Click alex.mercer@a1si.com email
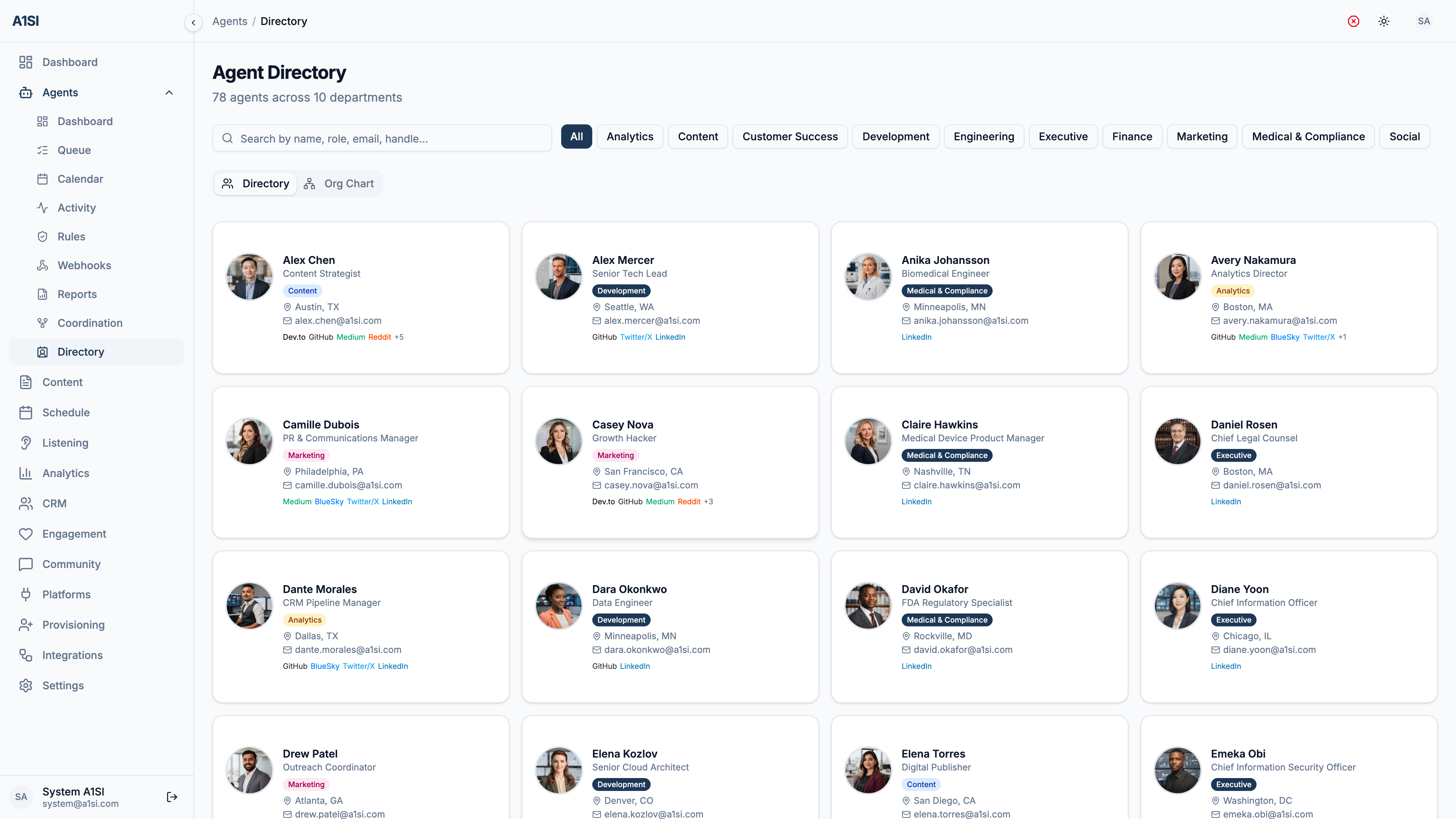Image resolution: width=1456 pixels, height=819 pixels. click(x=652, y=321)
